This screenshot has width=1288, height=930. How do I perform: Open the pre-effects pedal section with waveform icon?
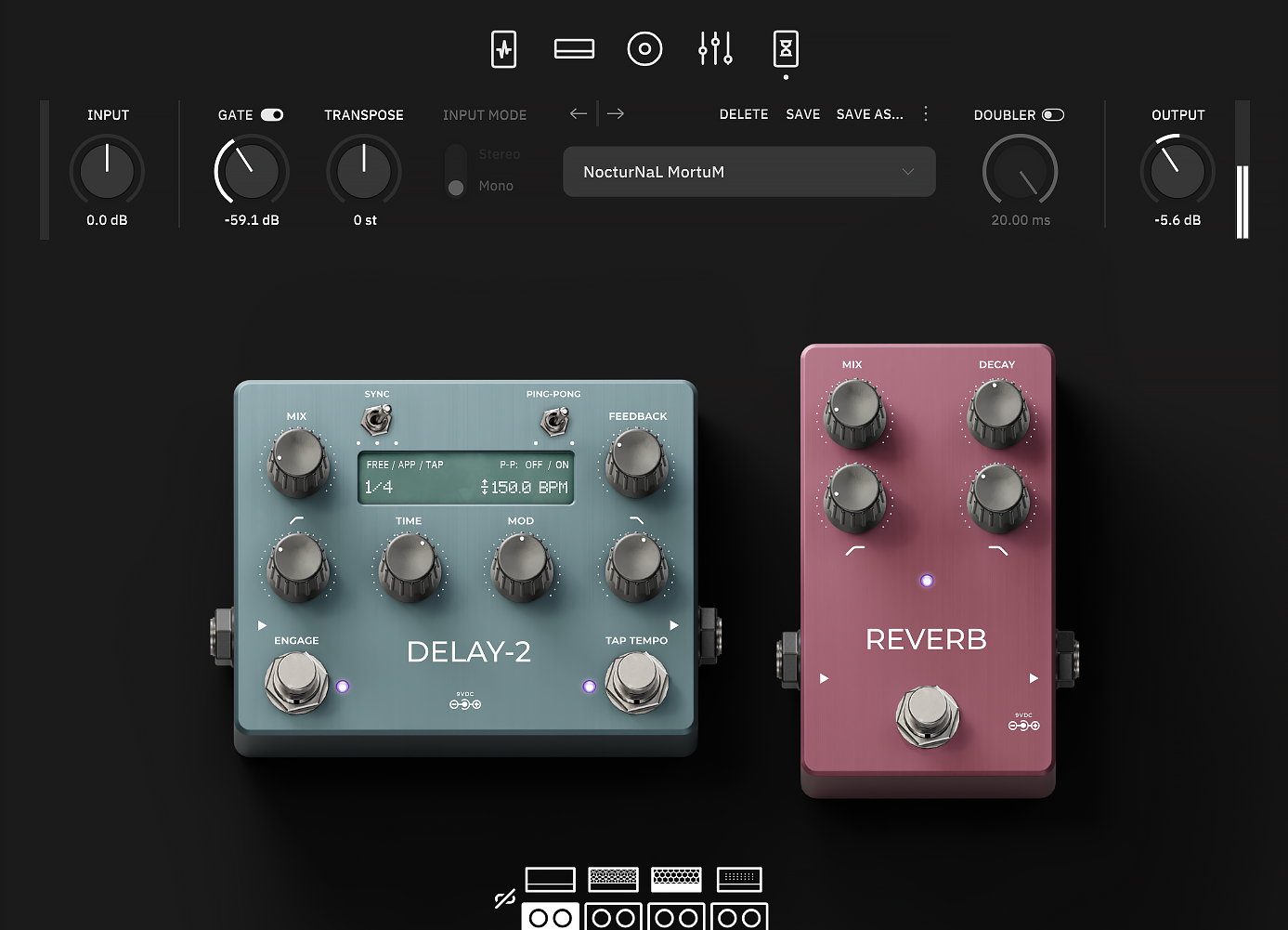pyautogui.click(x=503, y=49)
